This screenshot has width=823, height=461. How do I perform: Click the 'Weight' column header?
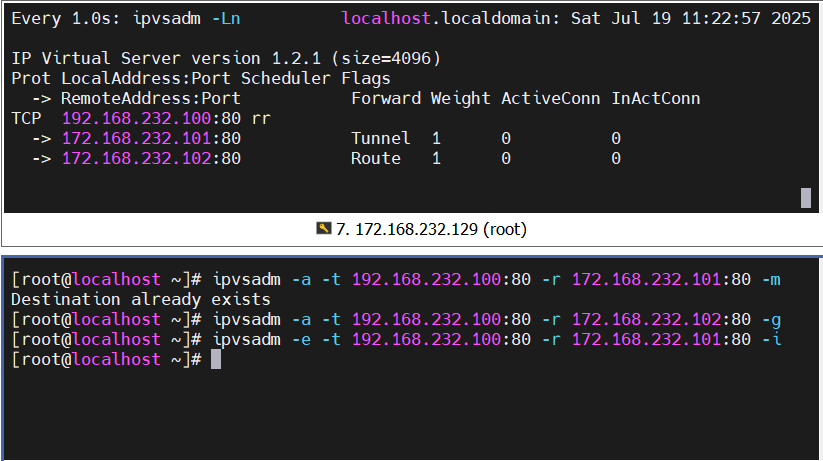[x=460, y=98]
